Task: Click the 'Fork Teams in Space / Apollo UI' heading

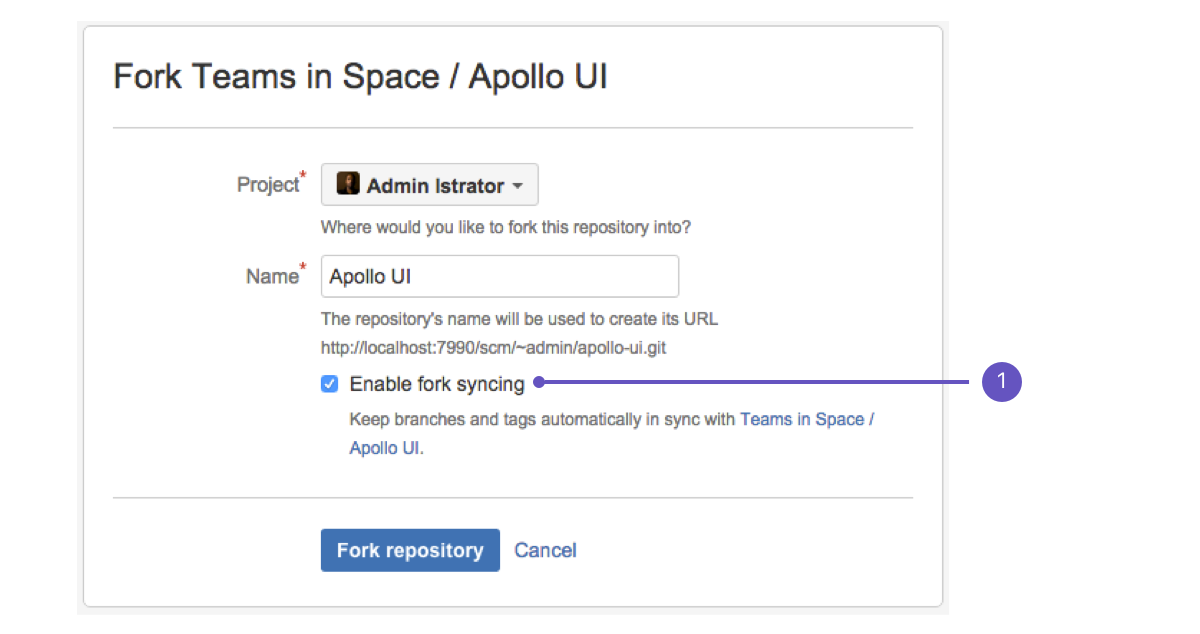Action: point(360,77)
